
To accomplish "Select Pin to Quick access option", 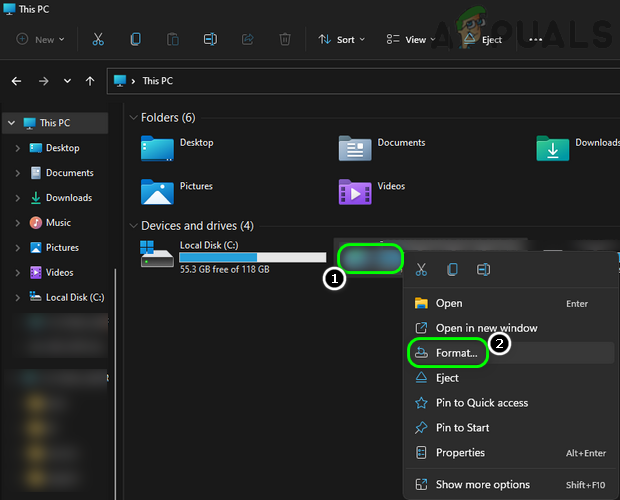I will coord(482,402).
